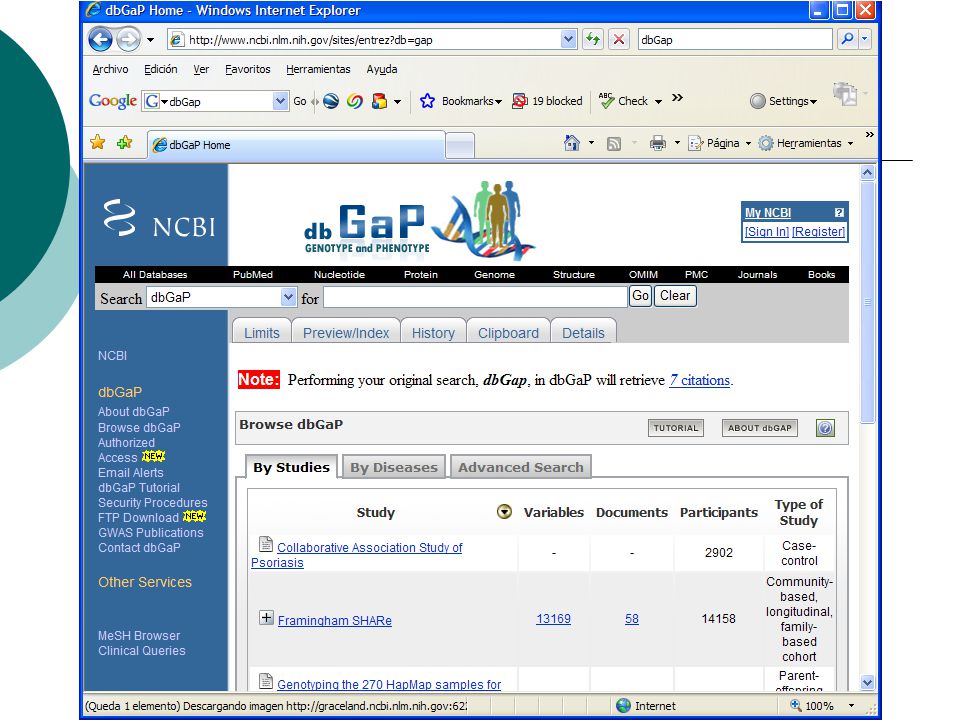Click the Google toolbar Settings icon

coord(758,101)
